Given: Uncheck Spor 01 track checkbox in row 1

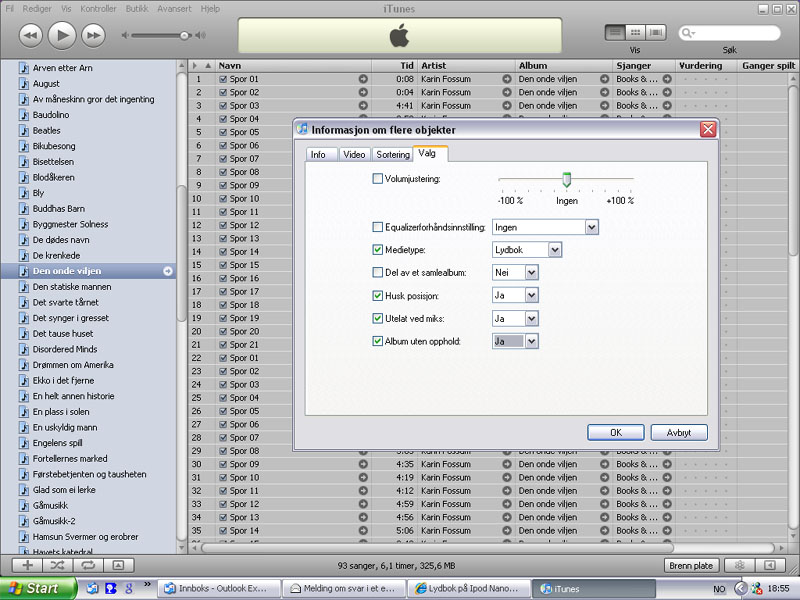Looking at the screenshot, I should pyautogui.click(x=223, y=79).
